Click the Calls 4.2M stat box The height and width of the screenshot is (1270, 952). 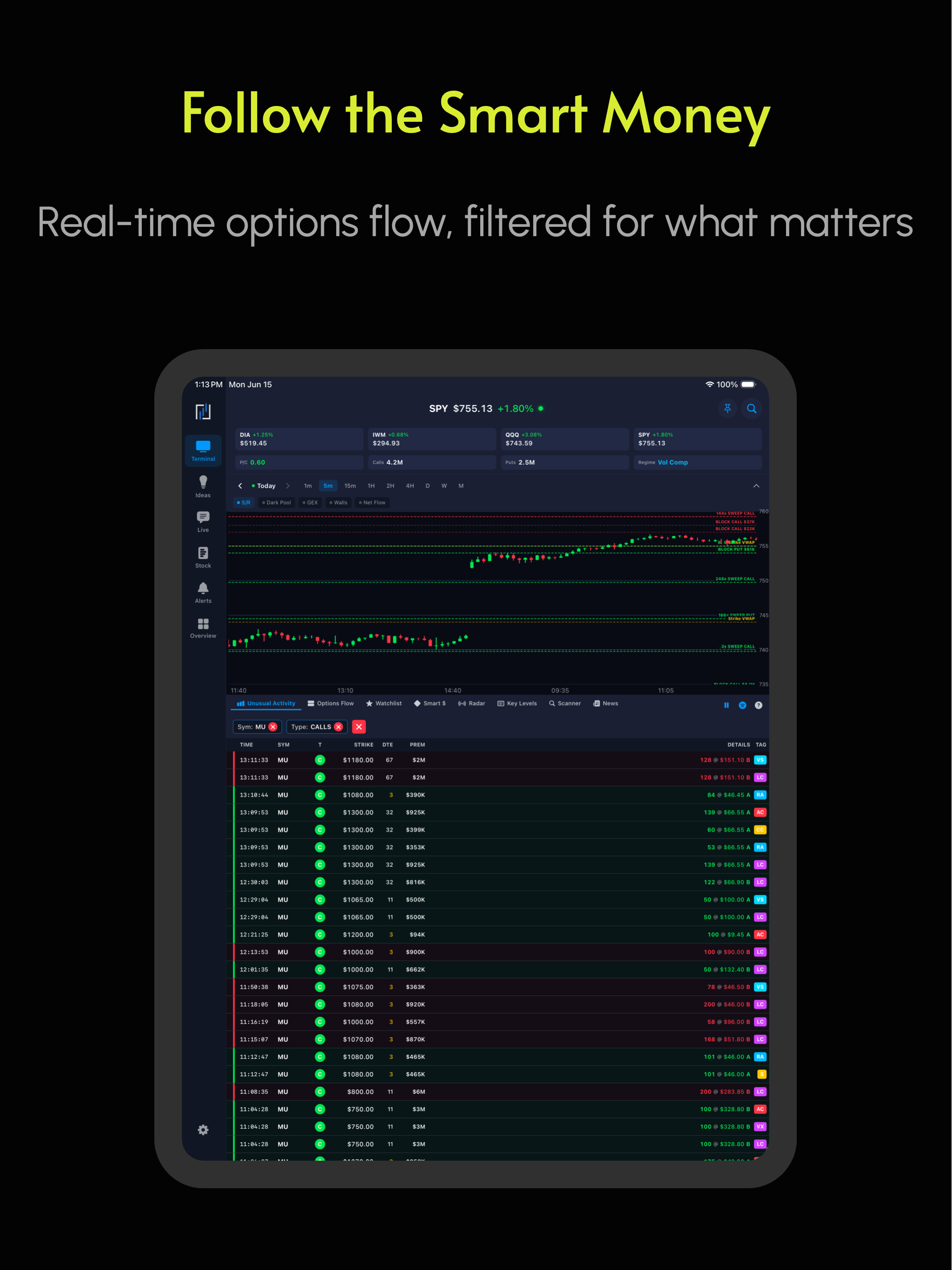point(432,462)
